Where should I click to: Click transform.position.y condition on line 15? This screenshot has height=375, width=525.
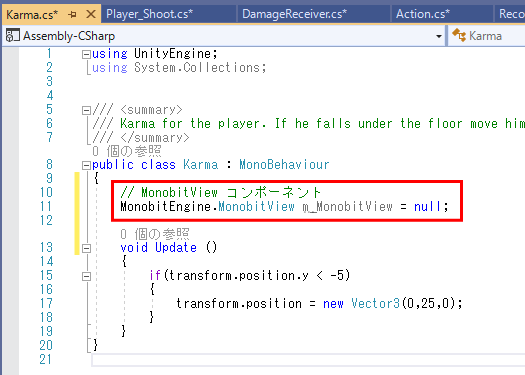point(238,276)
